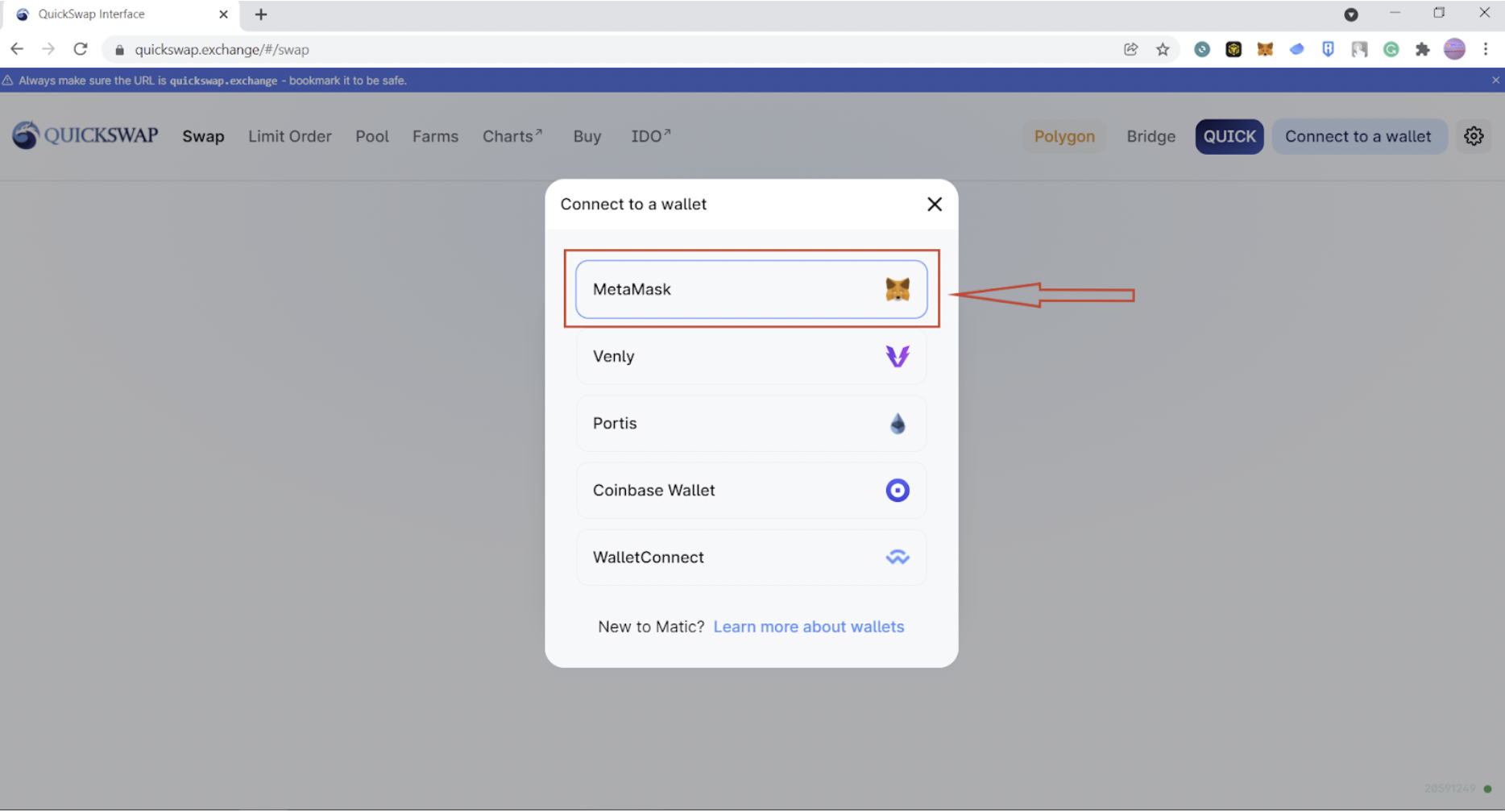Viewport: 1505px width, 812px height.
Task: Click the gray portrait extension icon
Action: pyautogui.click(x=1360, y=49)
